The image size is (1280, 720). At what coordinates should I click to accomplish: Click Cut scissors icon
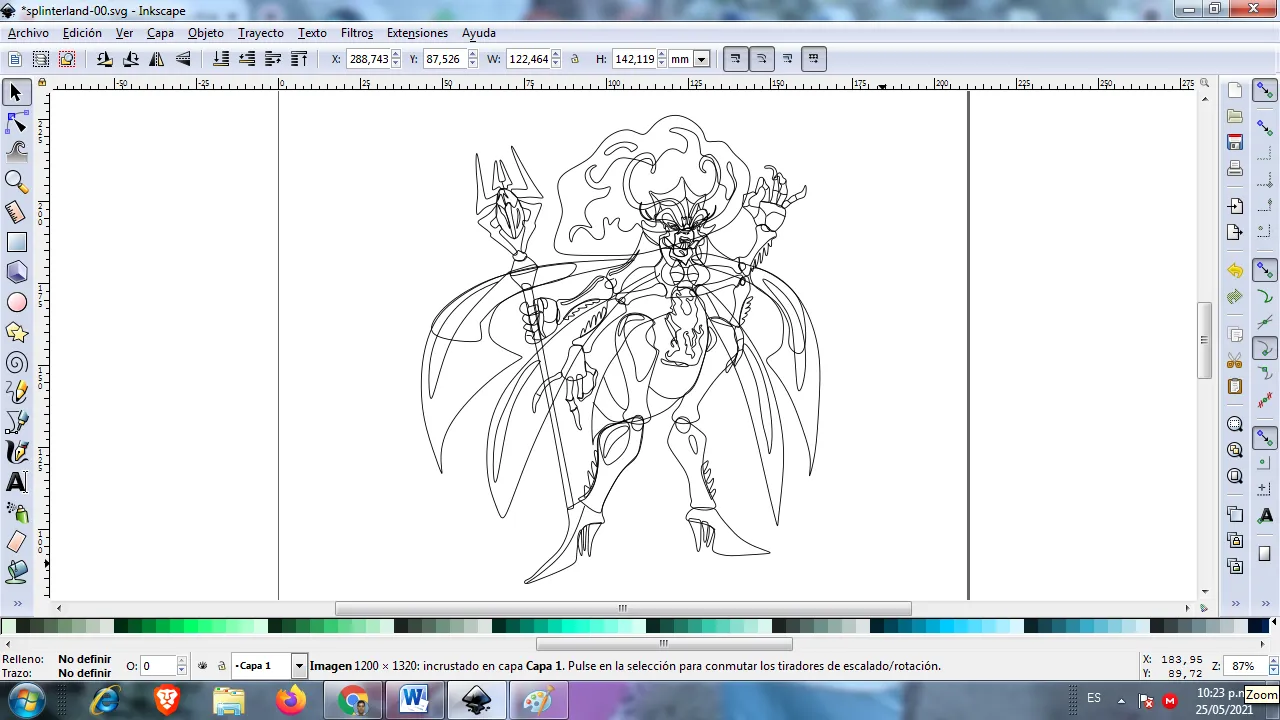1235,361
